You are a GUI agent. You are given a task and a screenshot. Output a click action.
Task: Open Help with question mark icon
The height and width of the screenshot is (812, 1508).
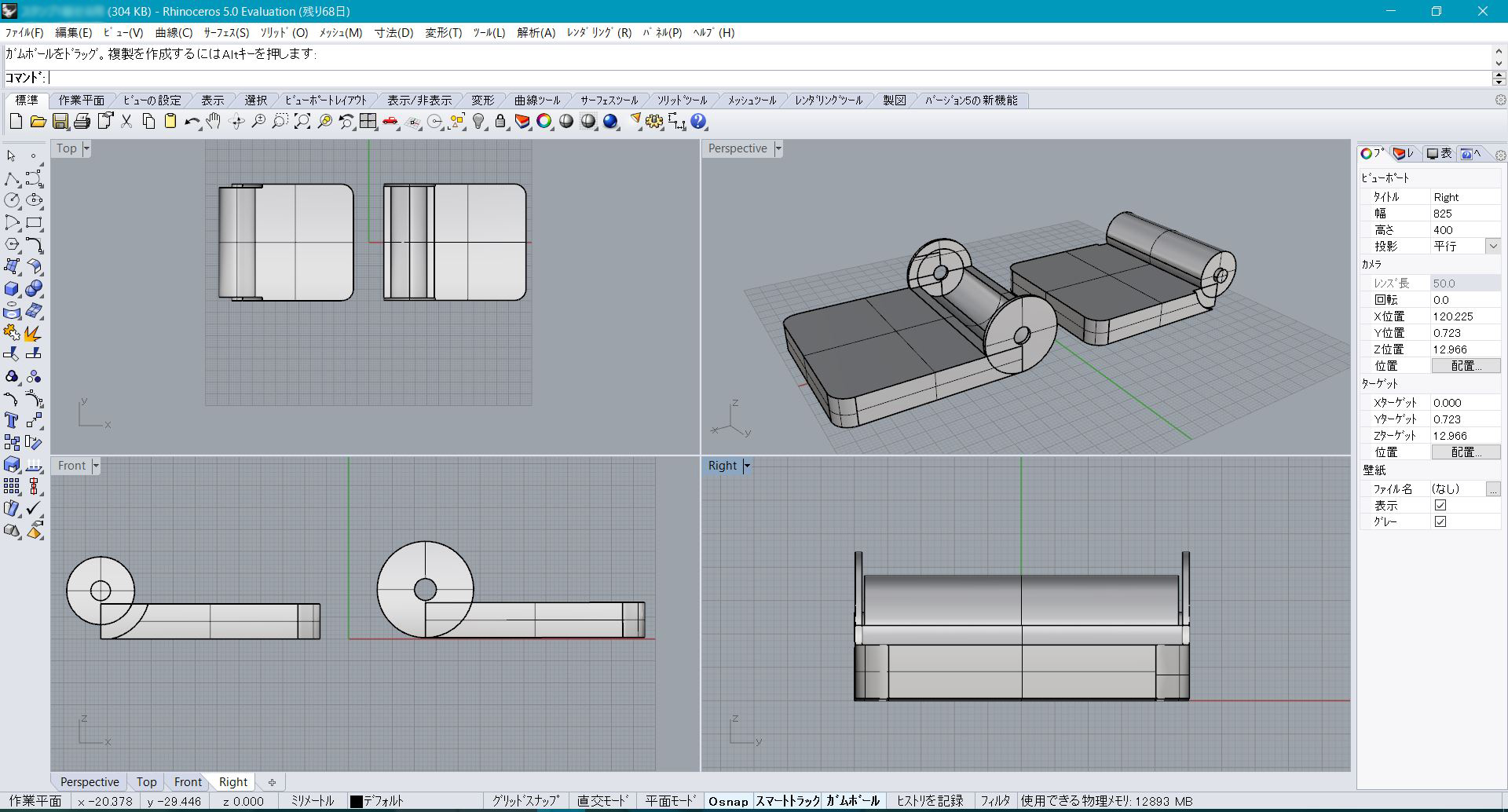699,122
